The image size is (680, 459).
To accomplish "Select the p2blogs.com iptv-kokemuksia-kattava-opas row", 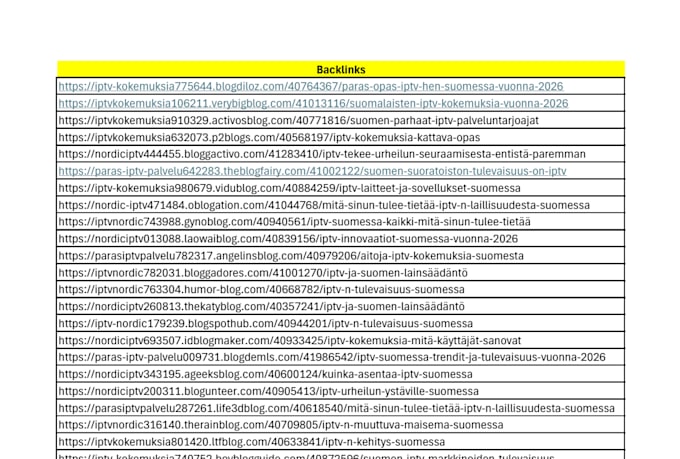I will (x=340, y=137).
